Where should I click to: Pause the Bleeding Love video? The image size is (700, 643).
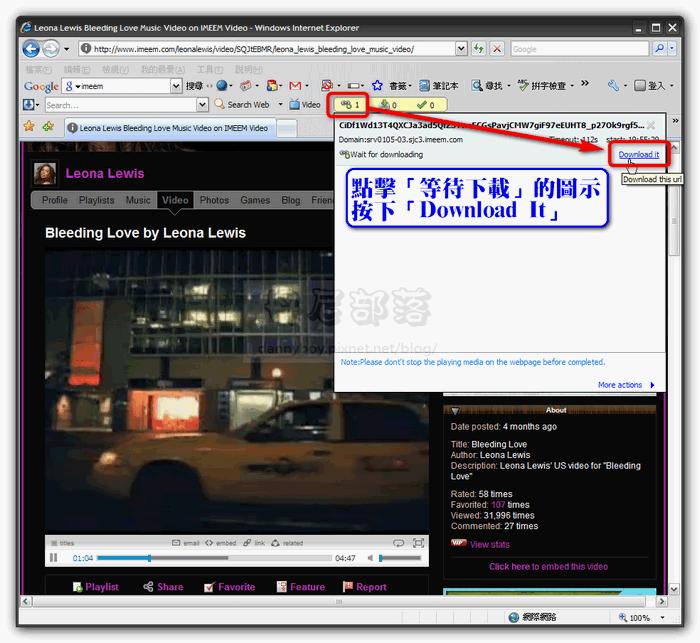(54, 558)
